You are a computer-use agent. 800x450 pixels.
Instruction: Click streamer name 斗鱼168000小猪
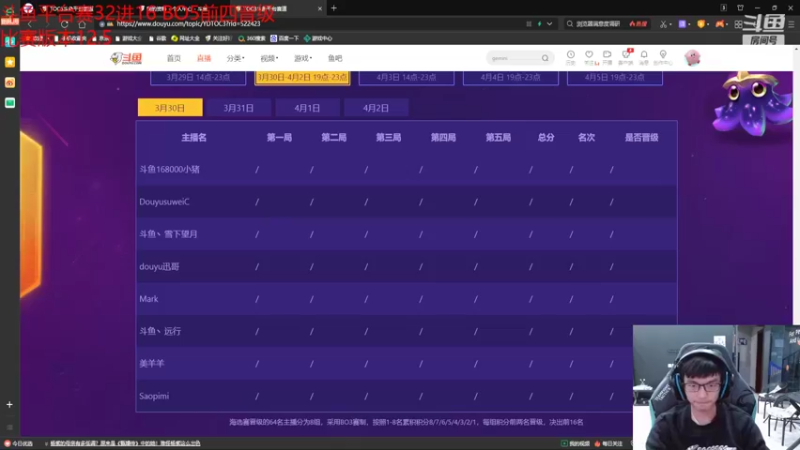tap(169, 169)
